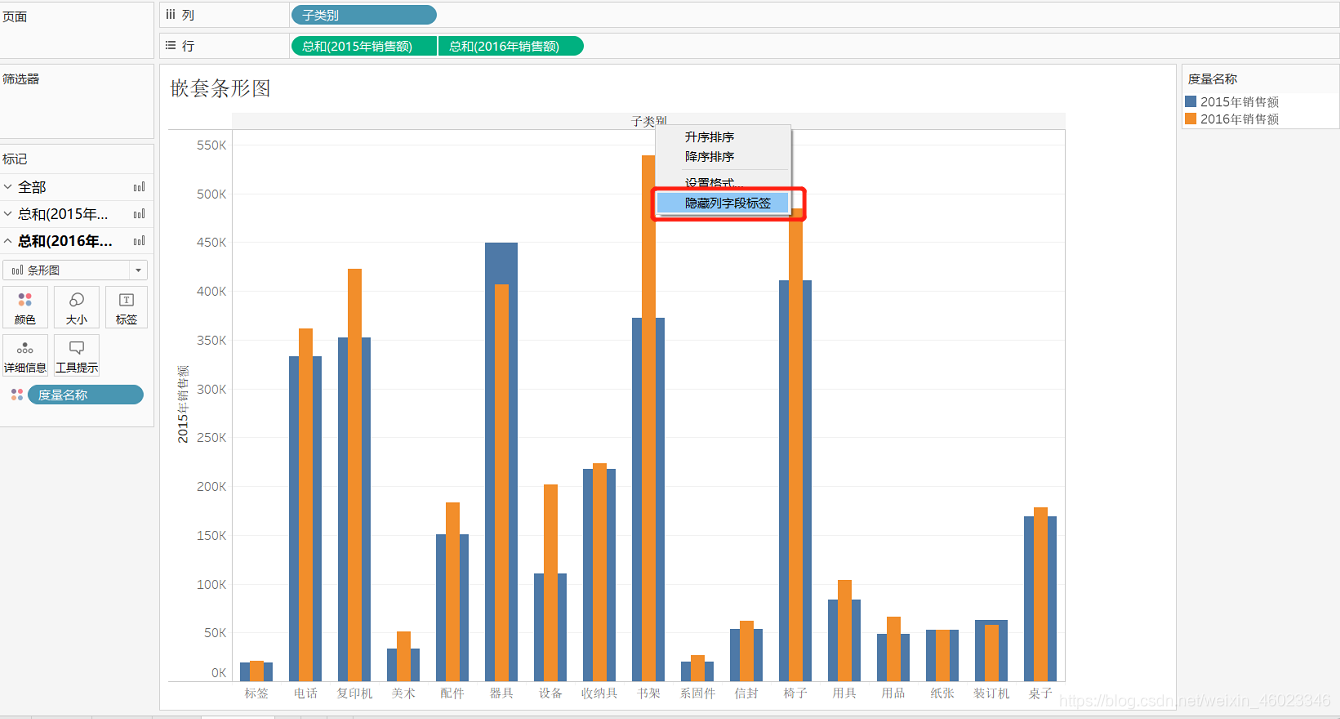Click the 列 (Columns) shelf icon
Image resolution: width=1340 pixels, height=719 pixels.
[170, 14]
